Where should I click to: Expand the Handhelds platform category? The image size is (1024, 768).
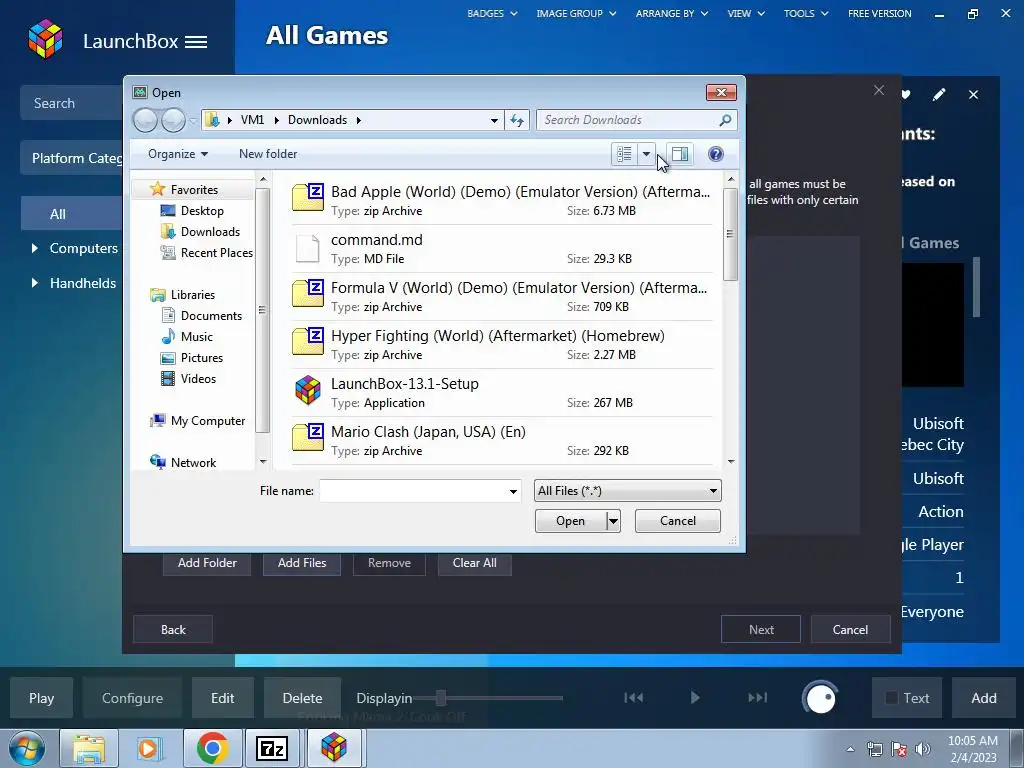(35, 283)
